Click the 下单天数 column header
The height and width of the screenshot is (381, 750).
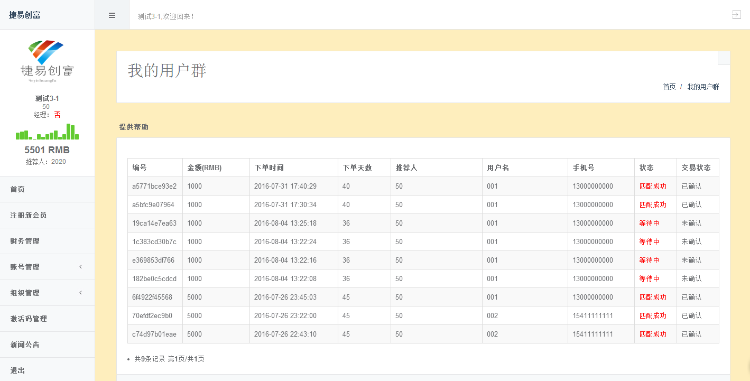point(357,168)
